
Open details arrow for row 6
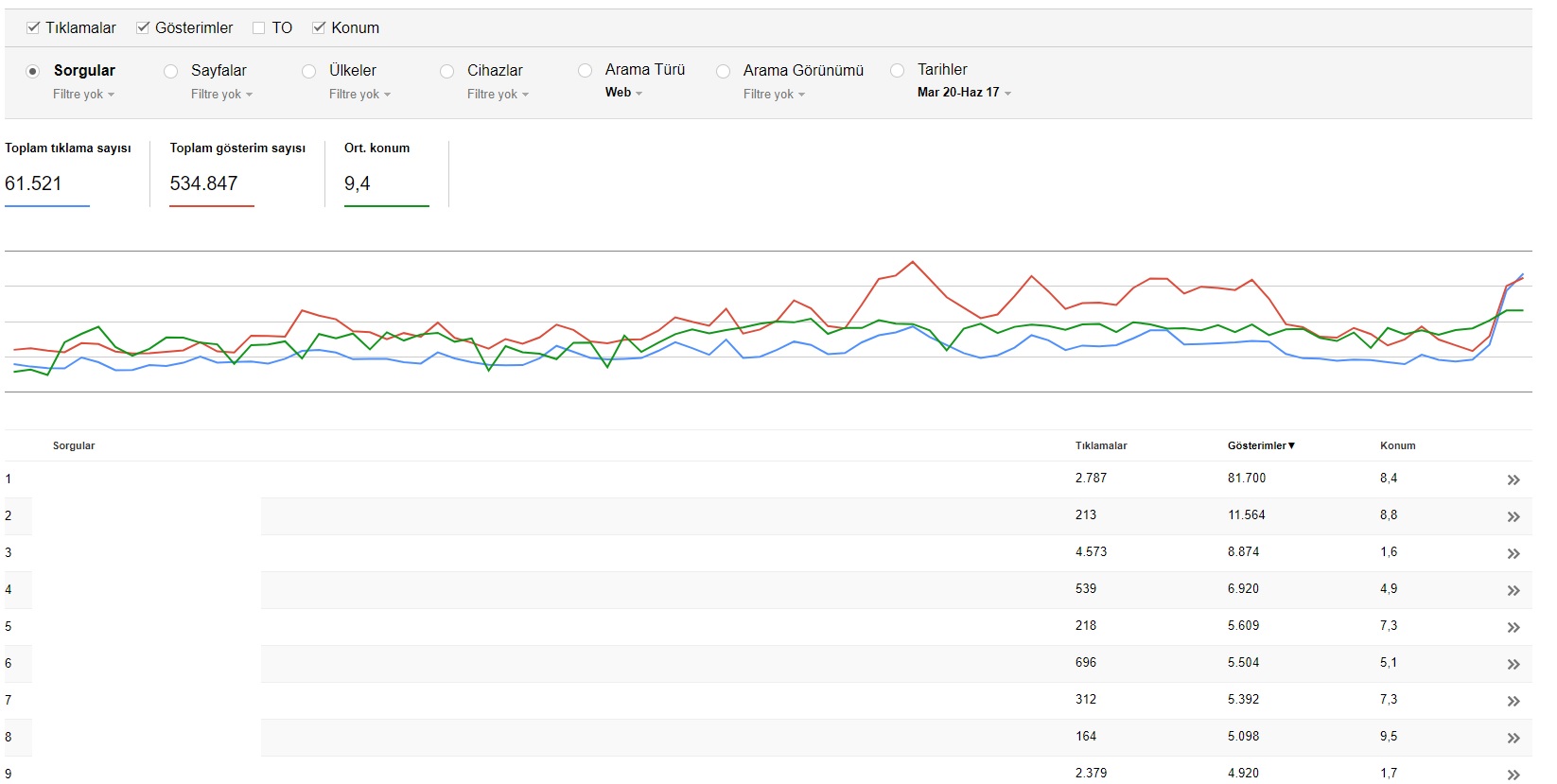coord(1513,665)
